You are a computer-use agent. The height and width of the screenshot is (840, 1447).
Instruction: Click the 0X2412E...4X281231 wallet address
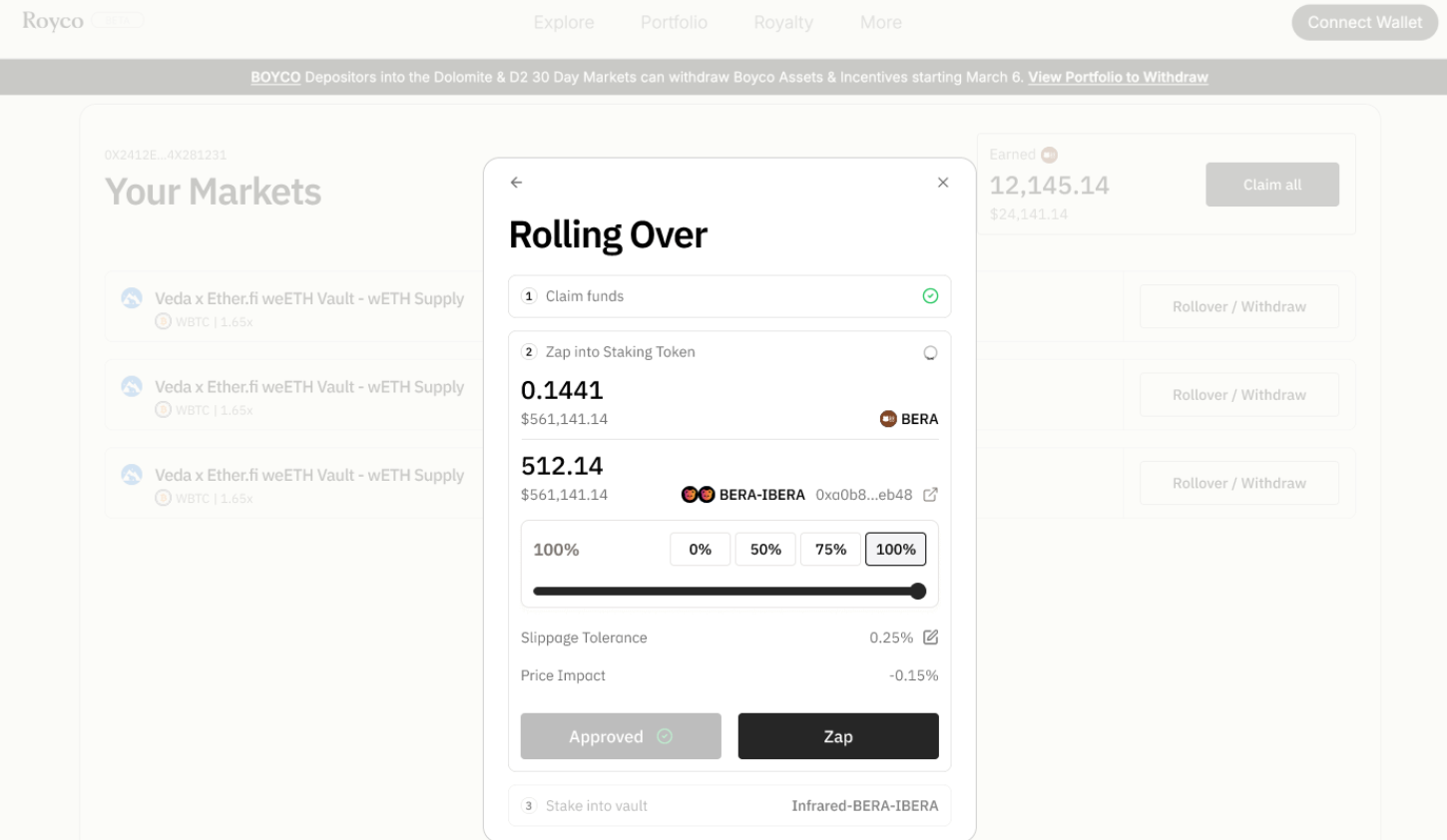point(166,155)
